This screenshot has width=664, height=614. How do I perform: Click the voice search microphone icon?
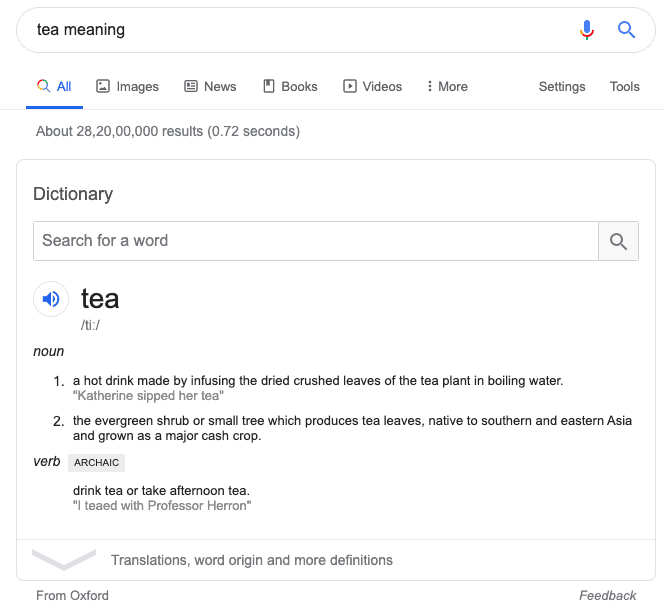pos(587,30)
